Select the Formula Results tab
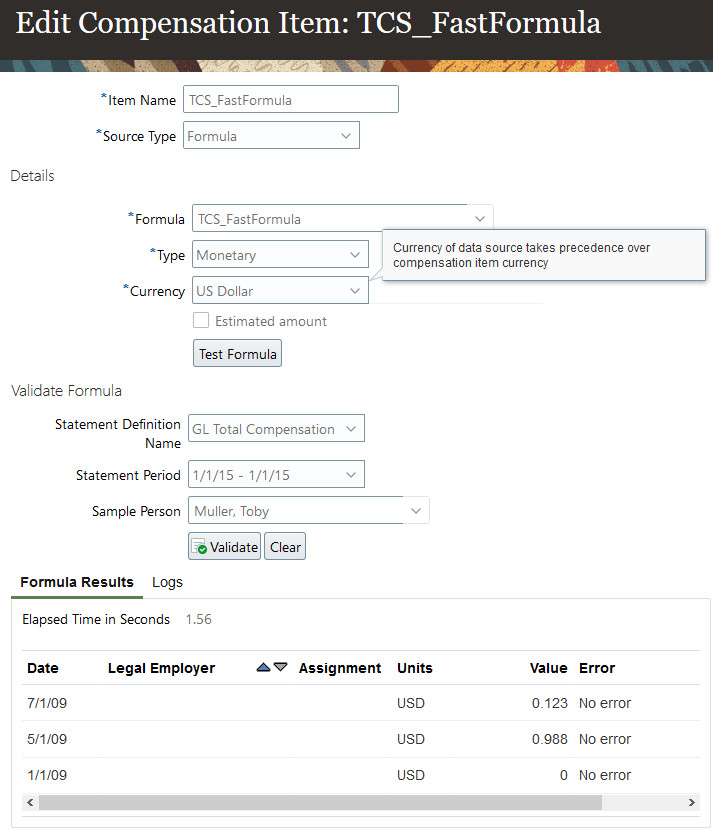The image size is (713, 830). pos(77,582)
